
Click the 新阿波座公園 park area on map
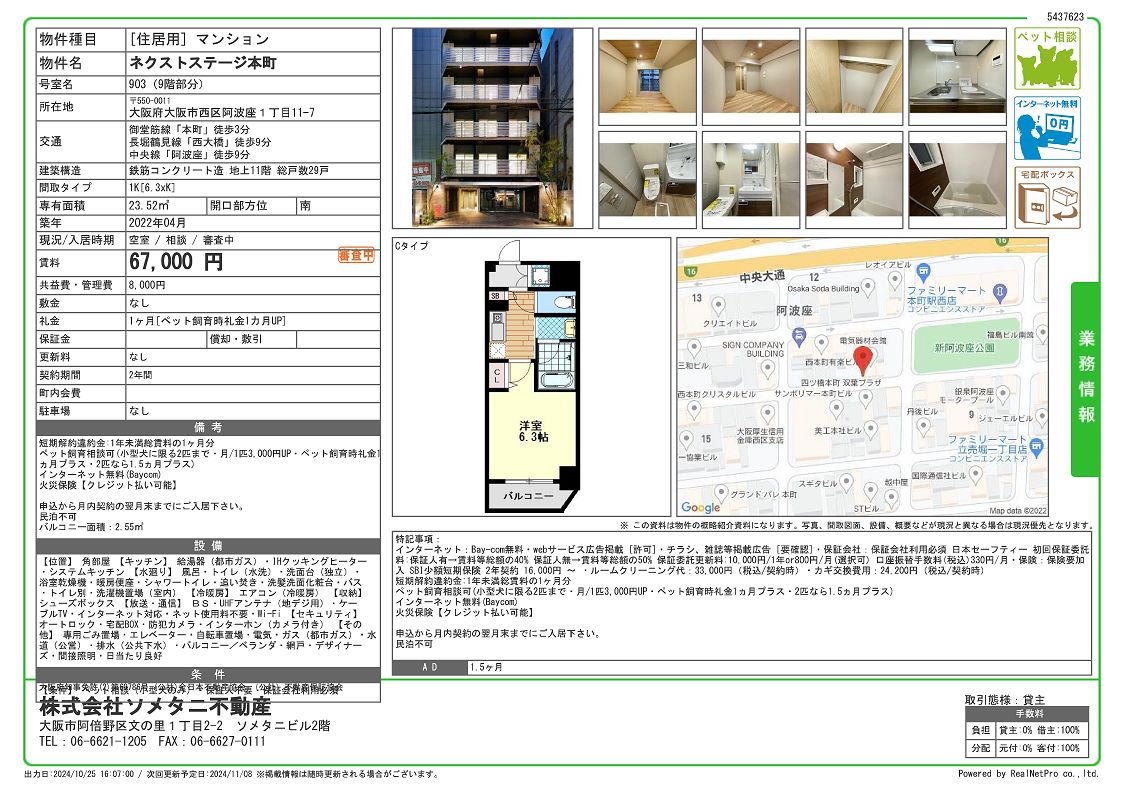coord(964,347)
